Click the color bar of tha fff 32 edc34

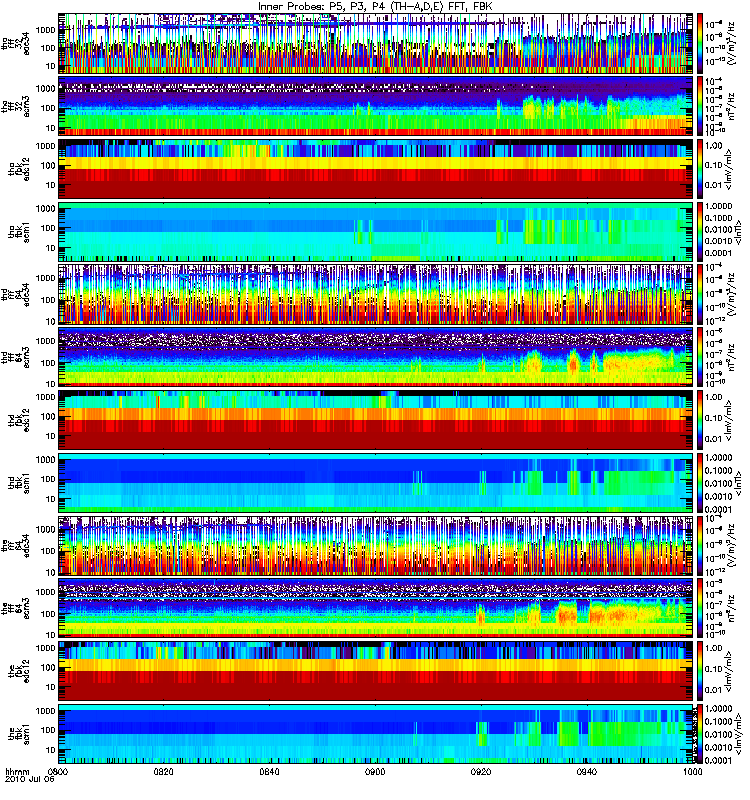[x=700, y=43]
